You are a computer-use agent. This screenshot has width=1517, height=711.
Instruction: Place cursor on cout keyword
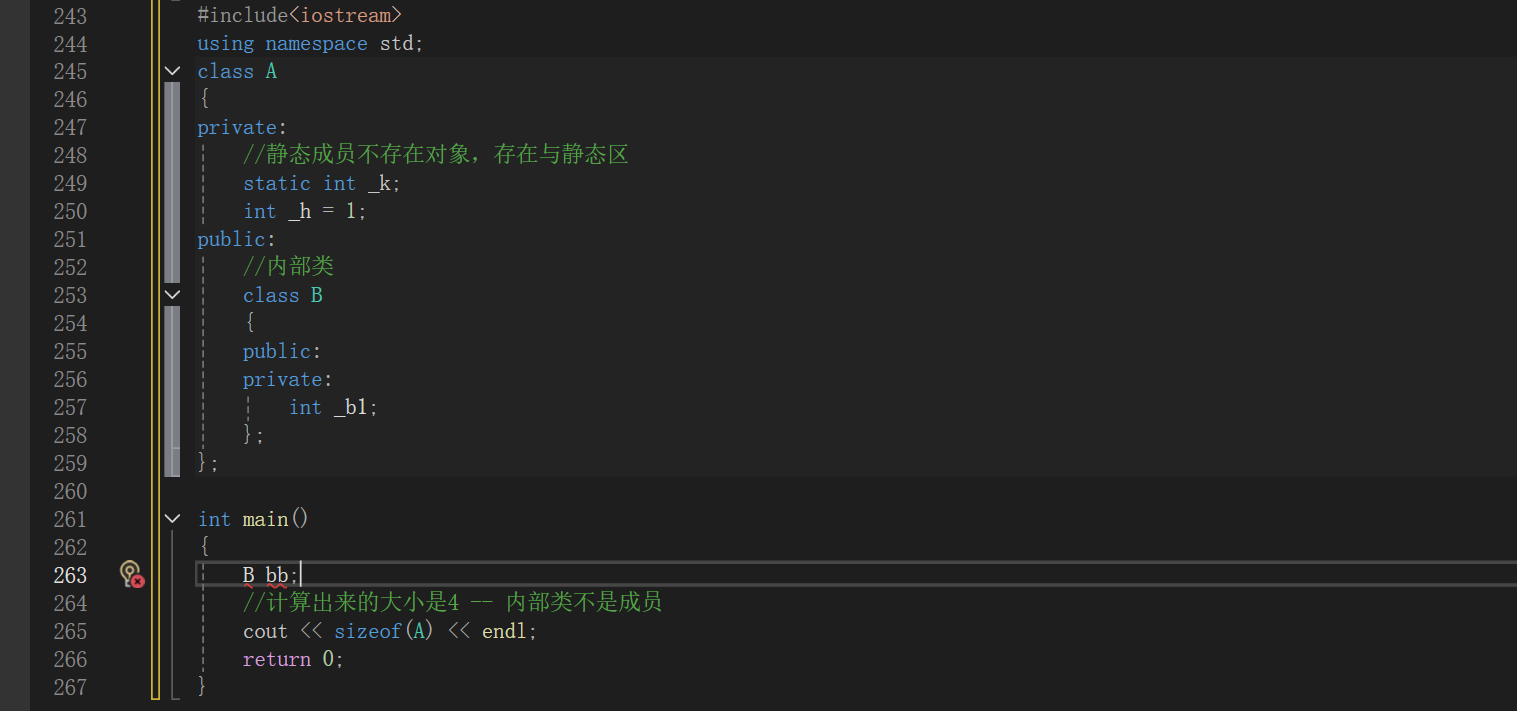coord(265,631)
